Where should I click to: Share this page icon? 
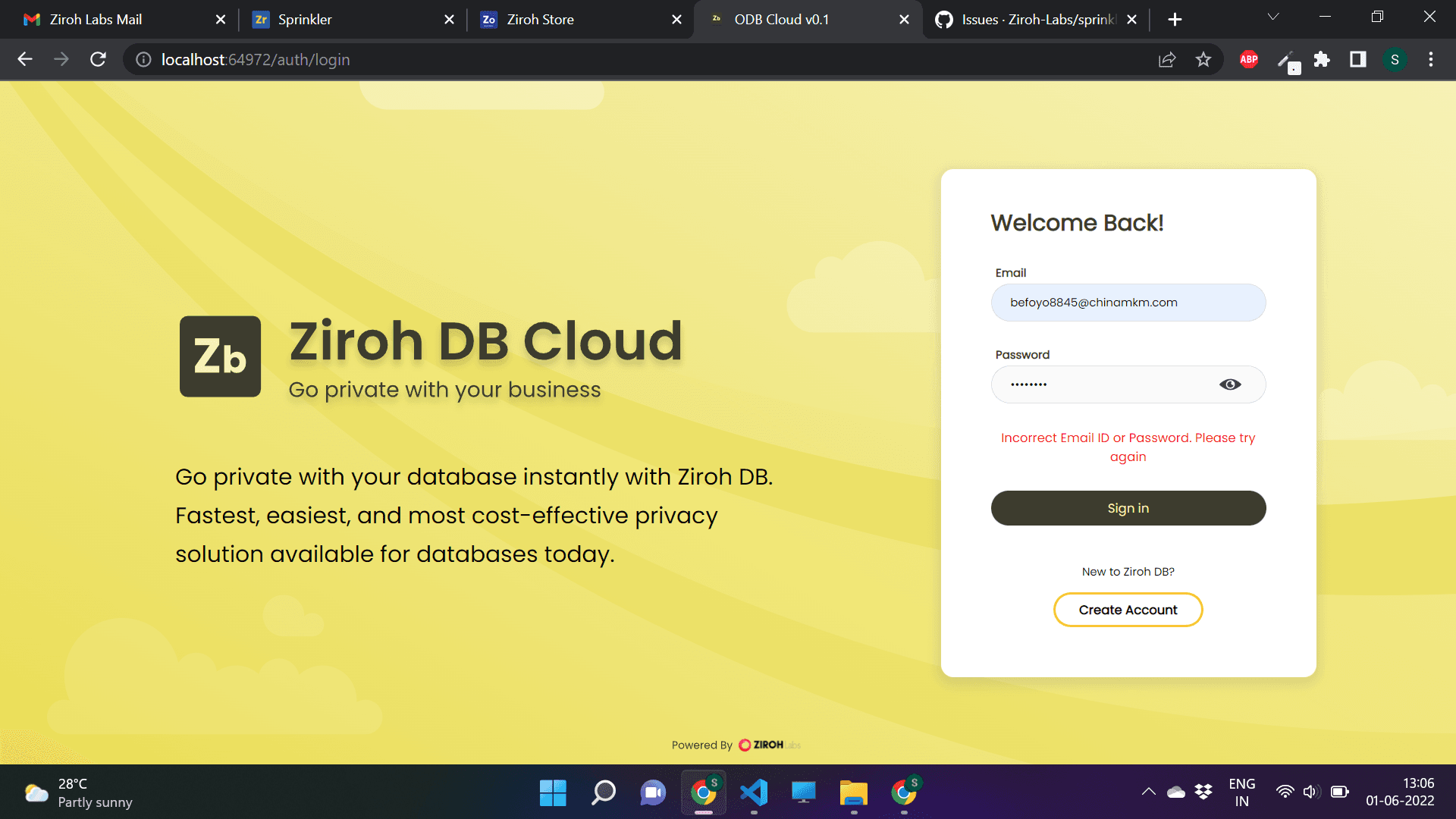tap(1167, 59)
